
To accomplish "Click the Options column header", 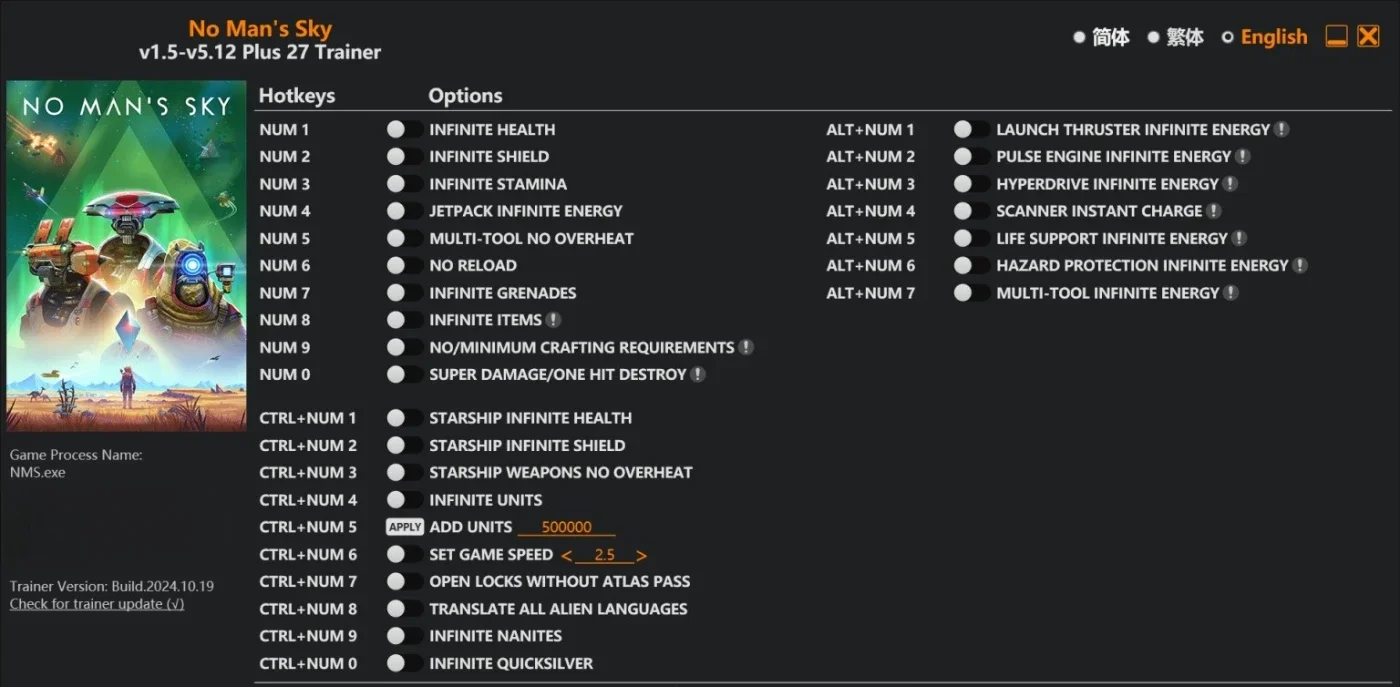I will [465, 96].
